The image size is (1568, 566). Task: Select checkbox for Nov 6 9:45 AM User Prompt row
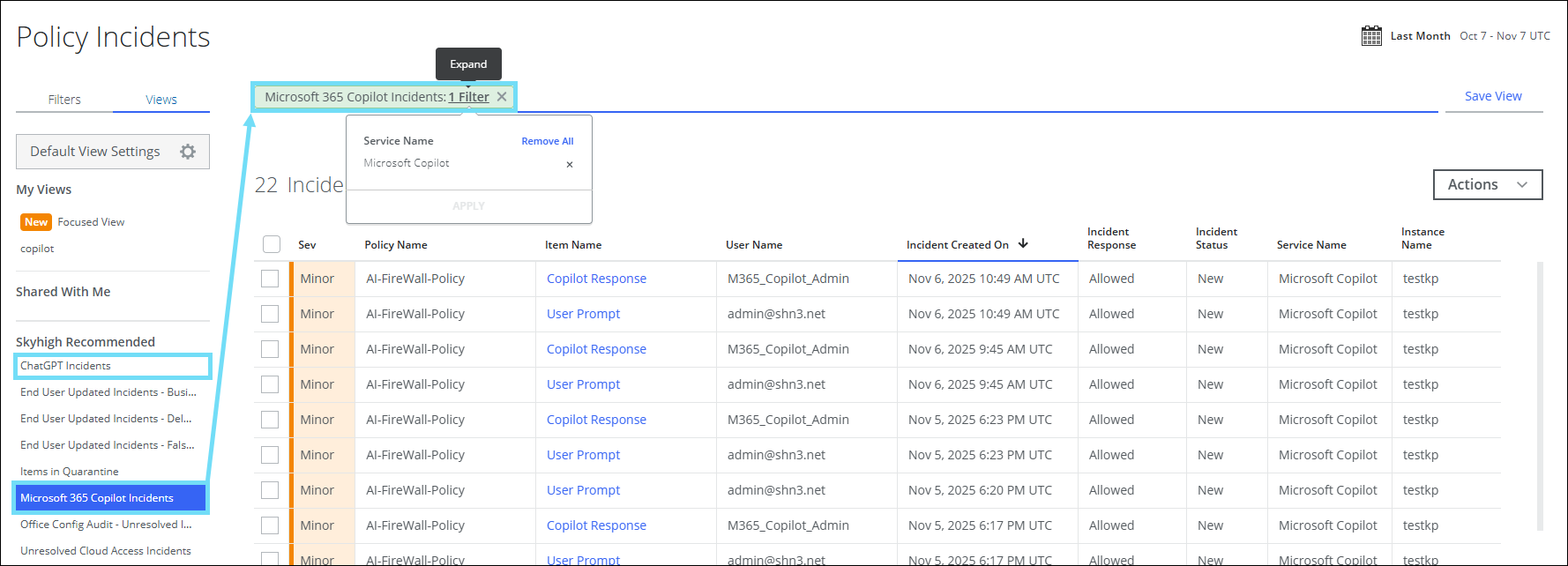tap(270, 384)
